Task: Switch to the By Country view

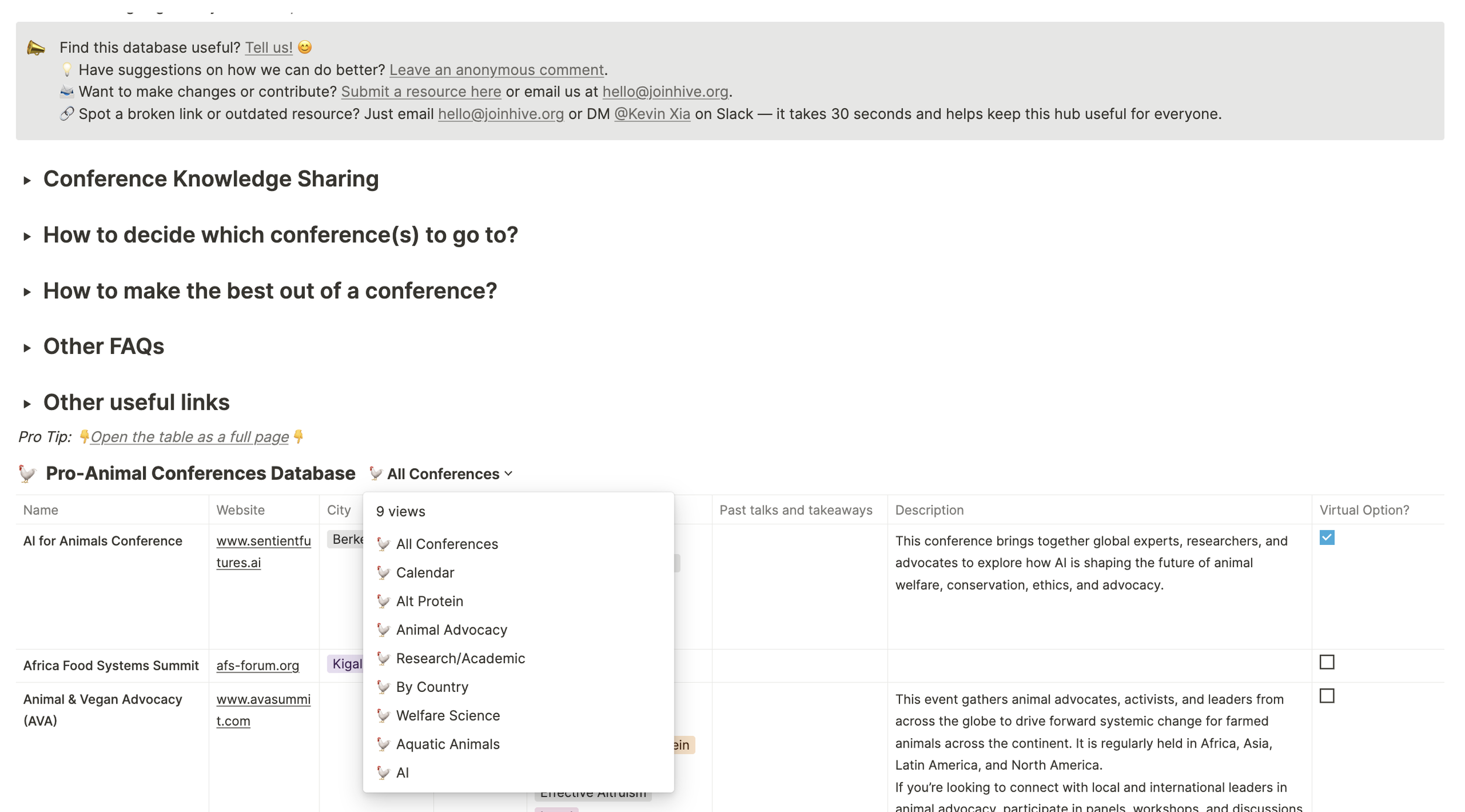Action: click(x=432, y=687)
